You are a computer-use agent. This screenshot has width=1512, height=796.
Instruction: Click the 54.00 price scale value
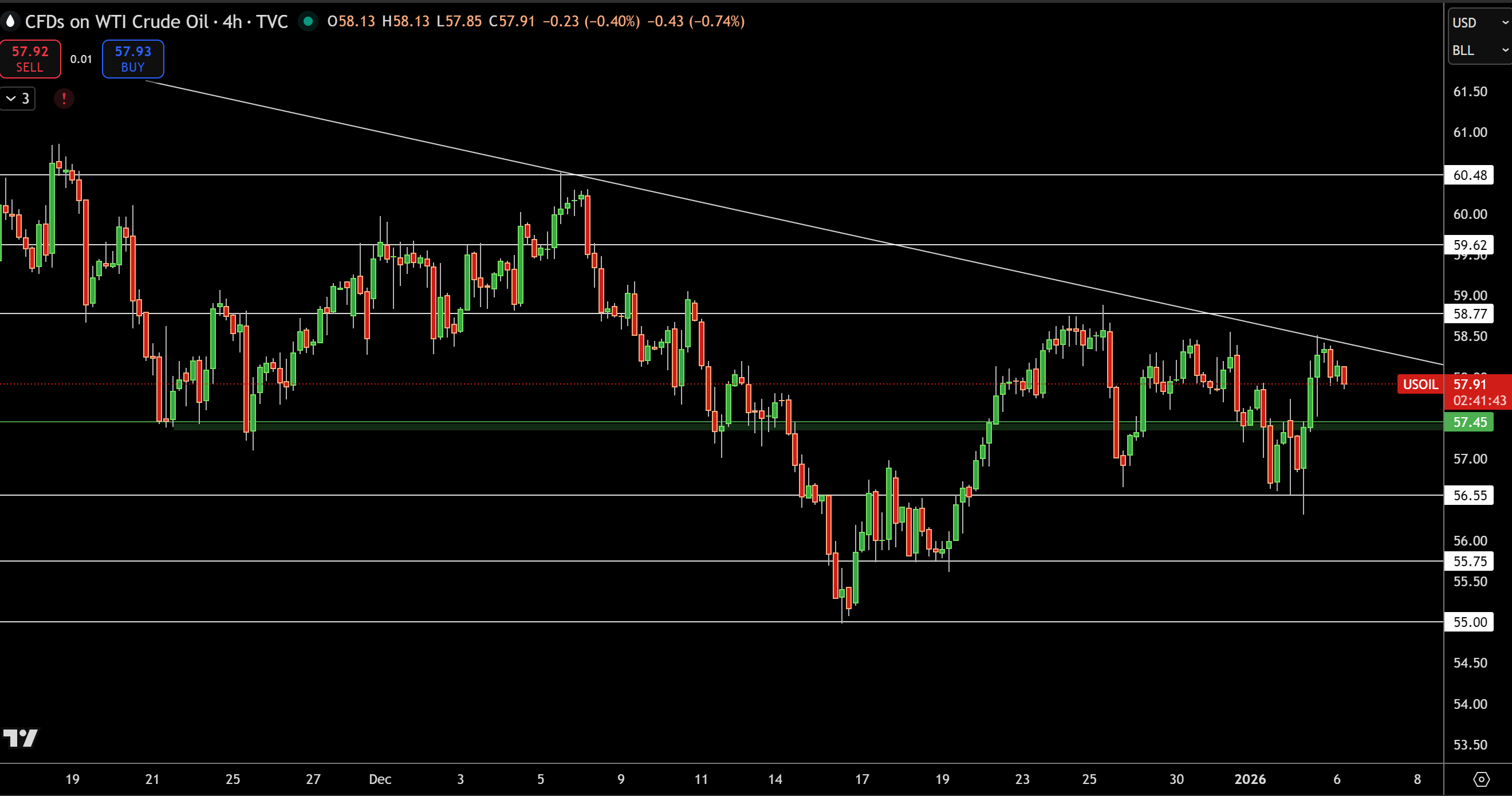coord(1470,704)
